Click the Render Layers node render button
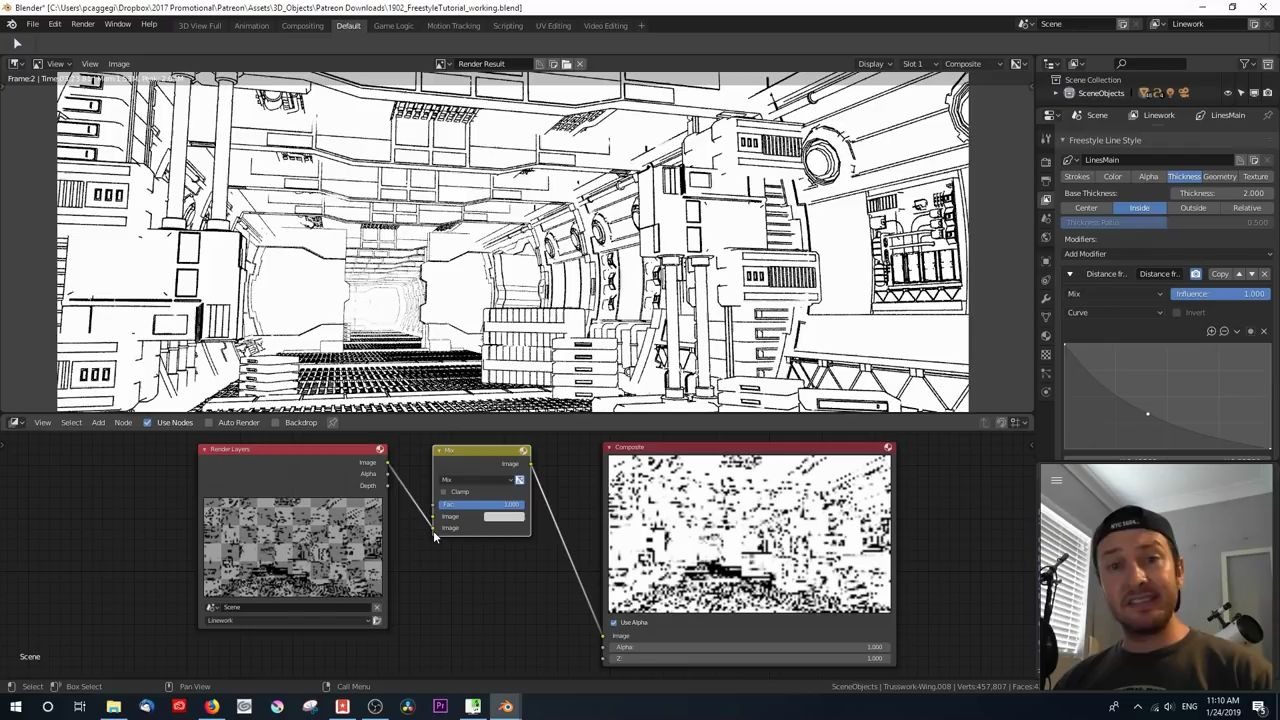 [377, 621]
